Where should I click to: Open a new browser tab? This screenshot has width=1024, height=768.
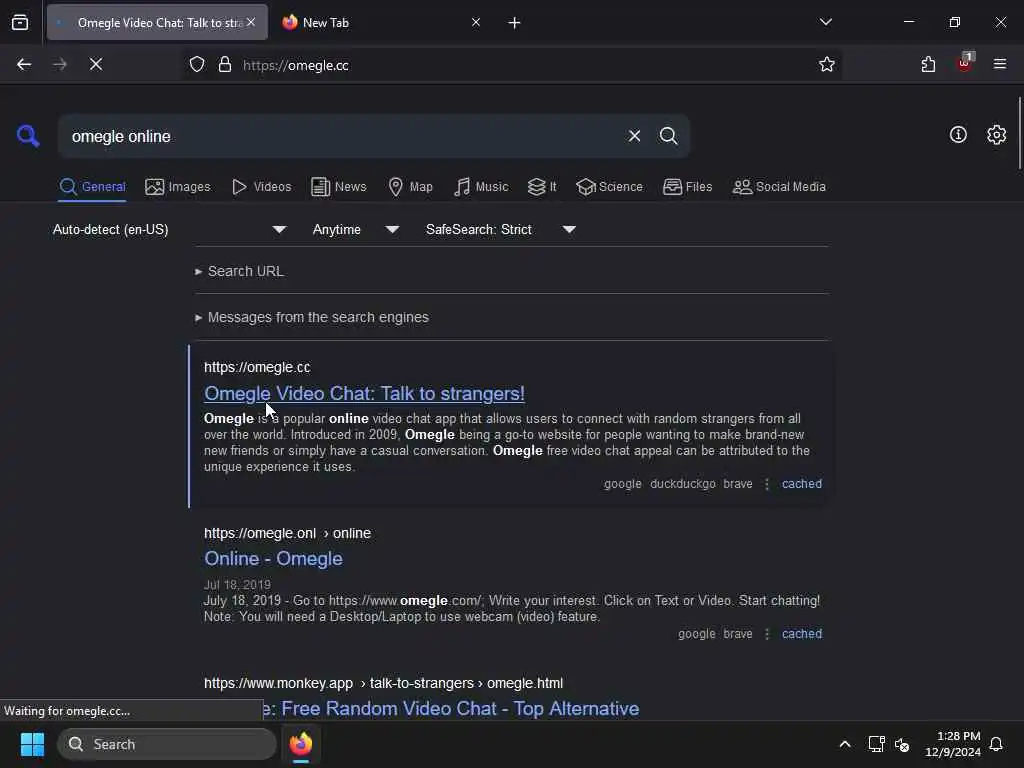click(515, 23)
